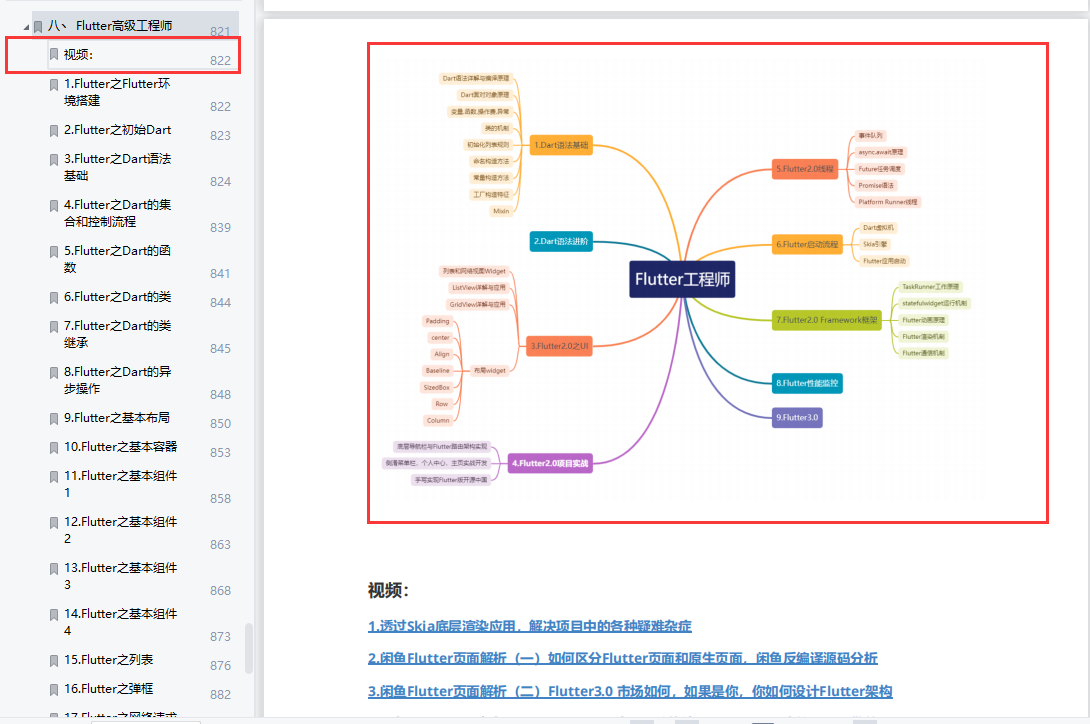Collapse the 八、Flutter高级工程师 bookmark section

coord(26,27)
